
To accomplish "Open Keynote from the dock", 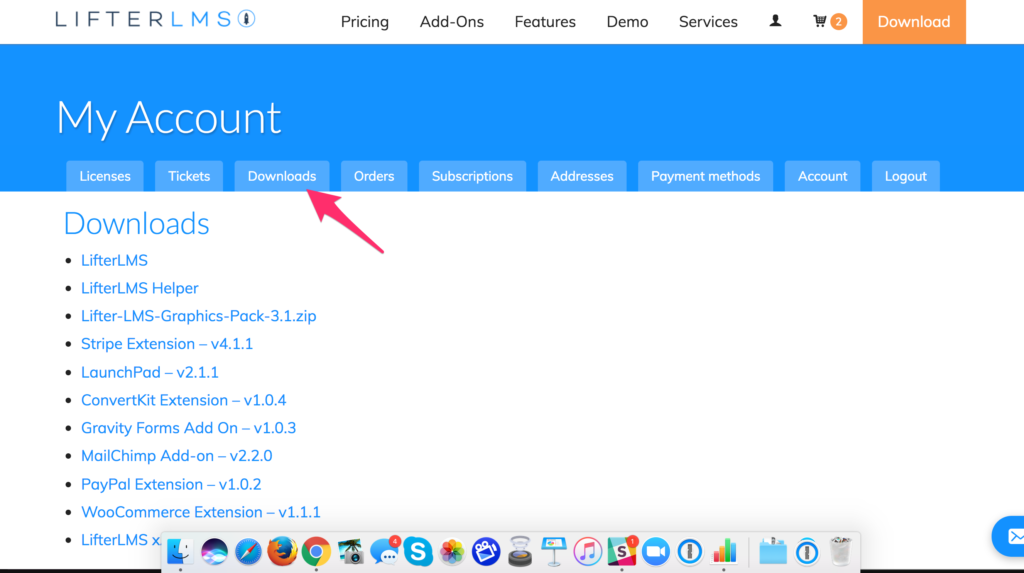I will 554,551.
